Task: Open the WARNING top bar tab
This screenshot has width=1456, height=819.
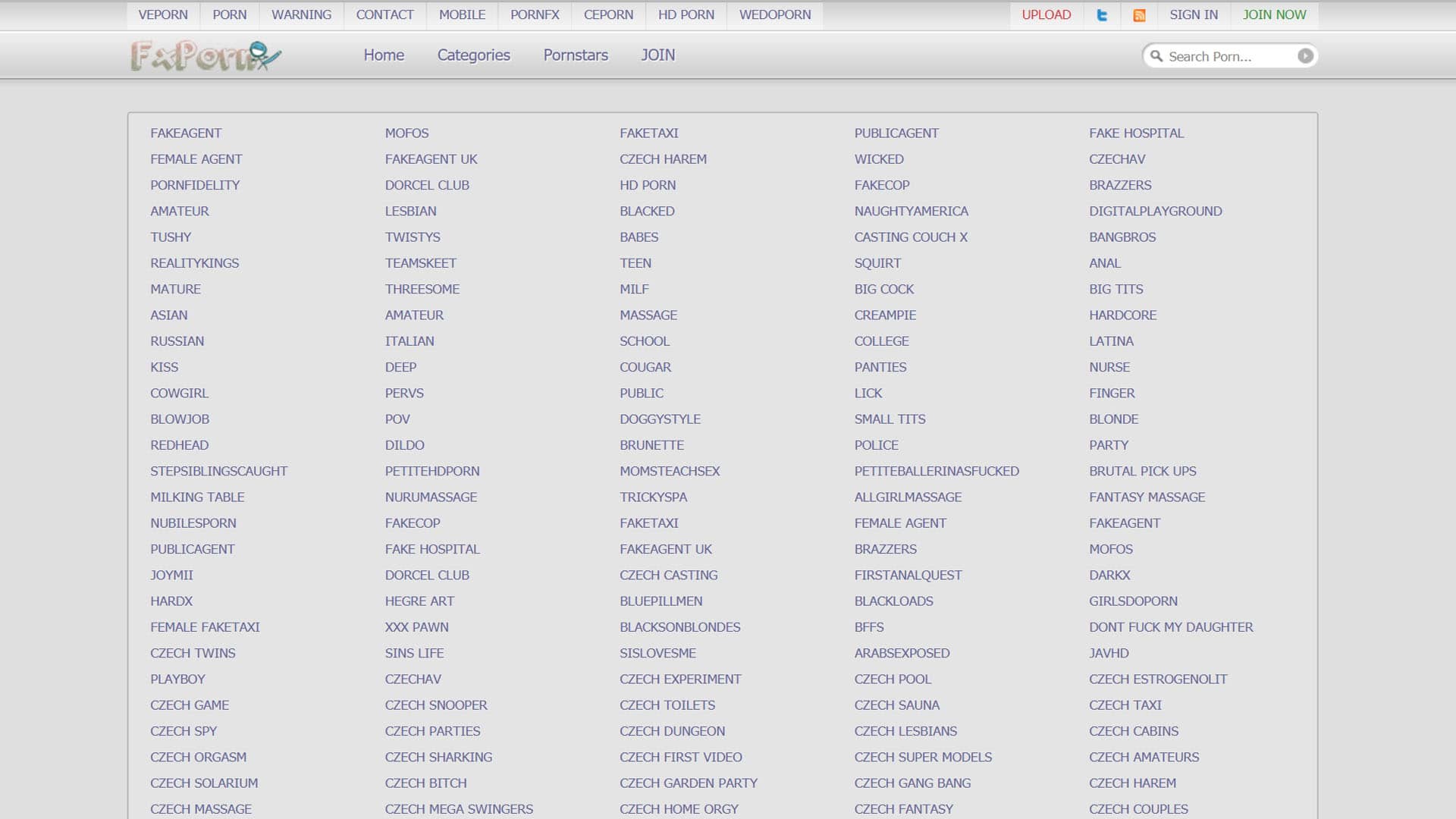Action: 301,15
